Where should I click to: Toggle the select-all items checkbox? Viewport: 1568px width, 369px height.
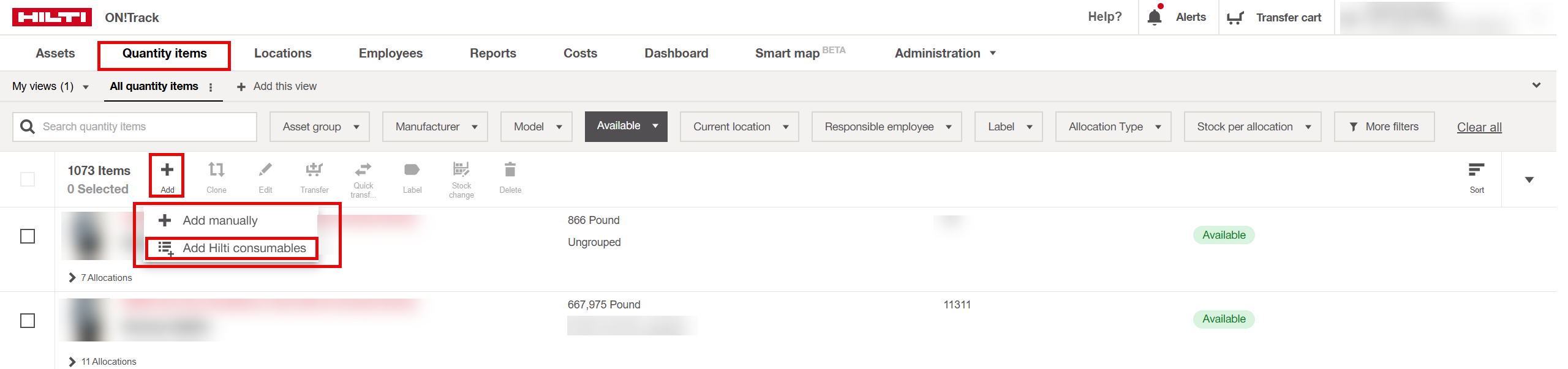[28, 179]
